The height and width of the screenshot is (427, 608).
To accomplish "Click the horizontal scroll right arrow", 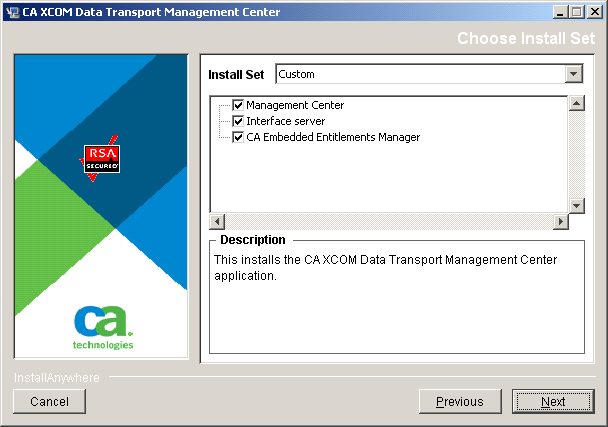I will click(561, 221).
